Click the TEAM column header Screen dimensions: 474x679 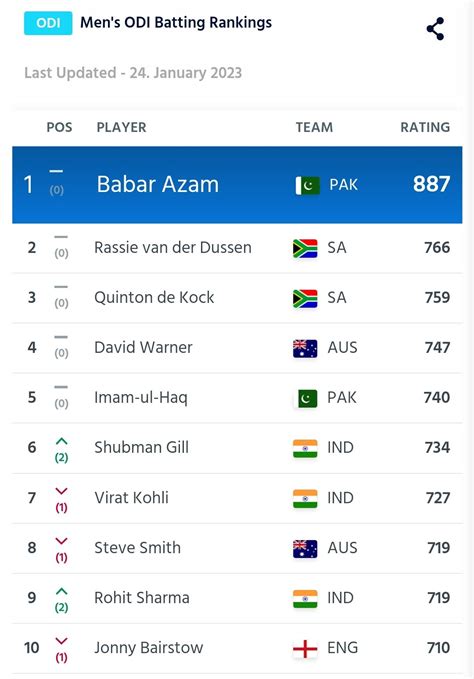(314, 127)
